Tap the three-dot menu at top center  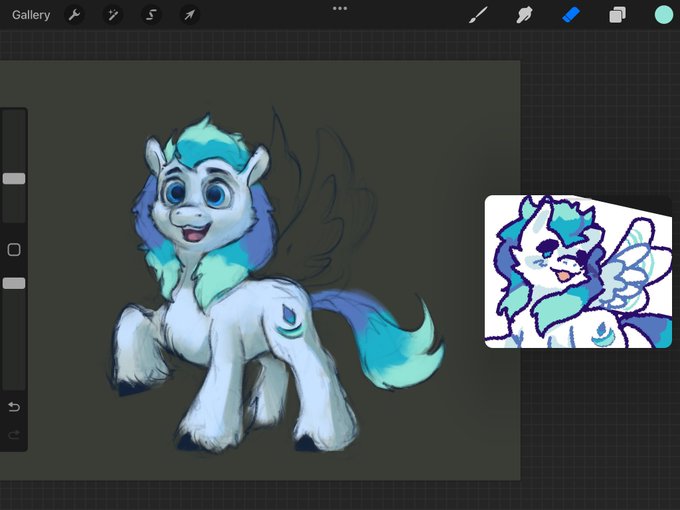(x=340, y=8)
